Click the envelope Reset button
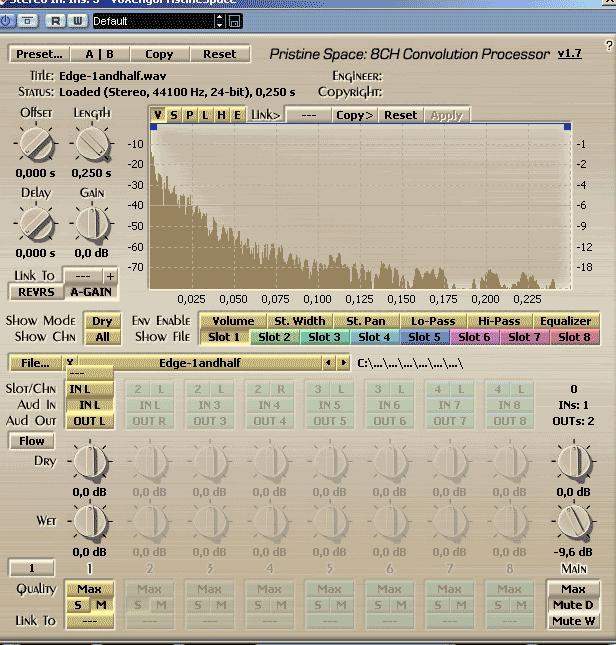 pos(401,115)
